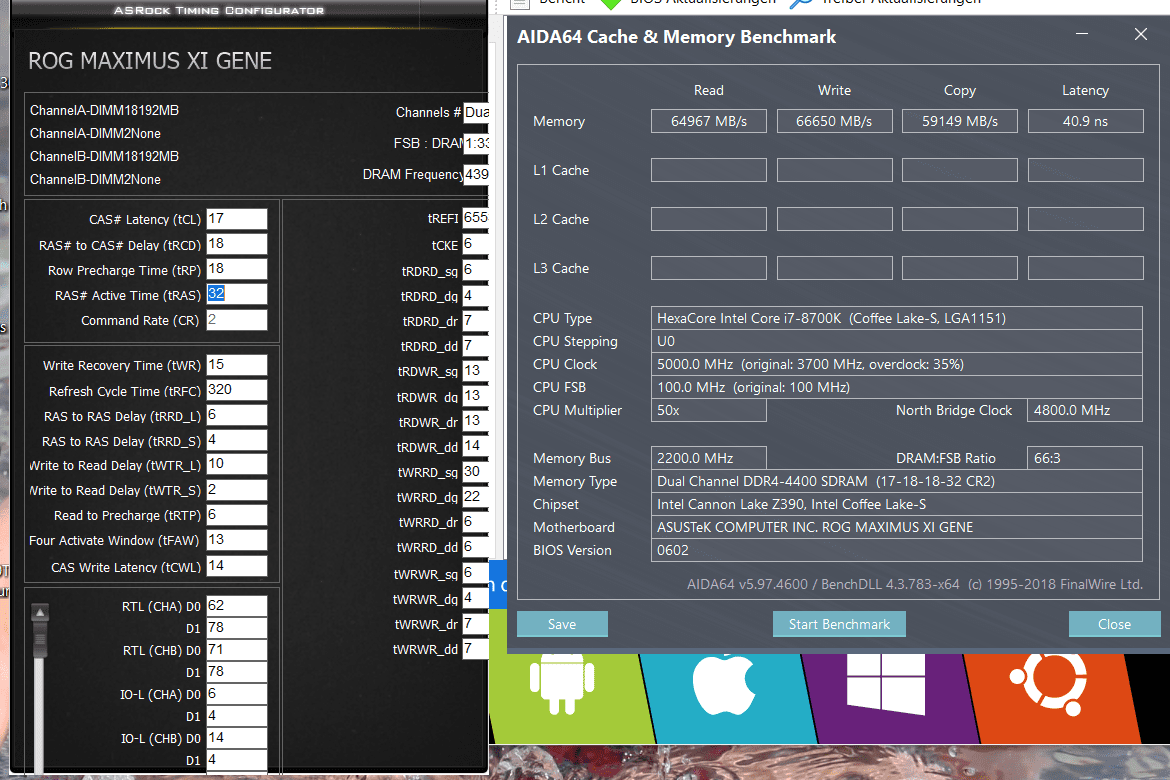The width and height of the screenshot is (1170, 780).
Task: Click the CAS# Latency (tCL) field
Action: click(x=237, y=219)
